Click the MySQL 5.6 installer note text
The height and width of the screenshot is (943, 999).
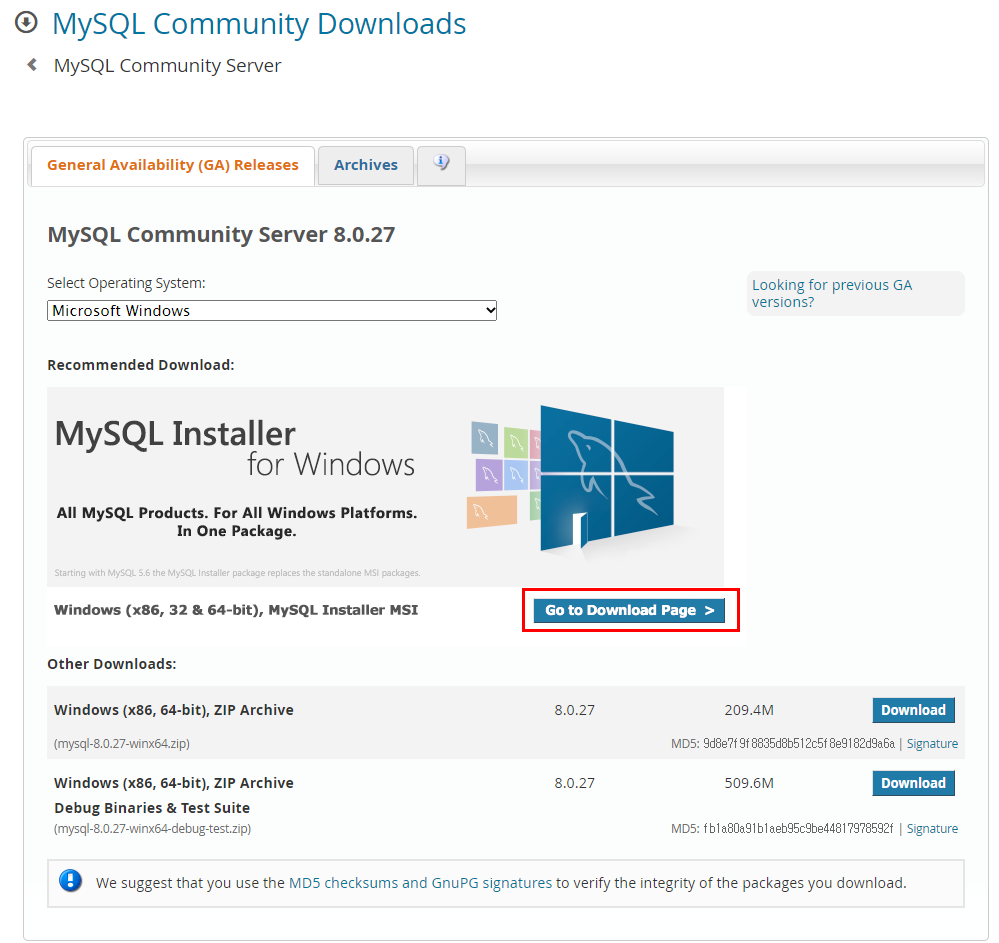(x=237, y=573)
